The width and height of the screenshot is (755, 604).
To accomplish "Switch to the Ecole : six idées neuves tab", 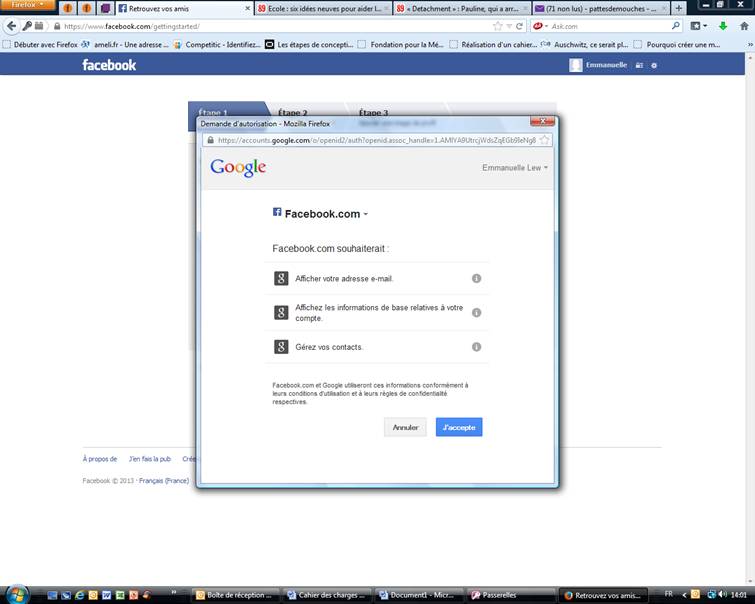I will tap(323, 9).
